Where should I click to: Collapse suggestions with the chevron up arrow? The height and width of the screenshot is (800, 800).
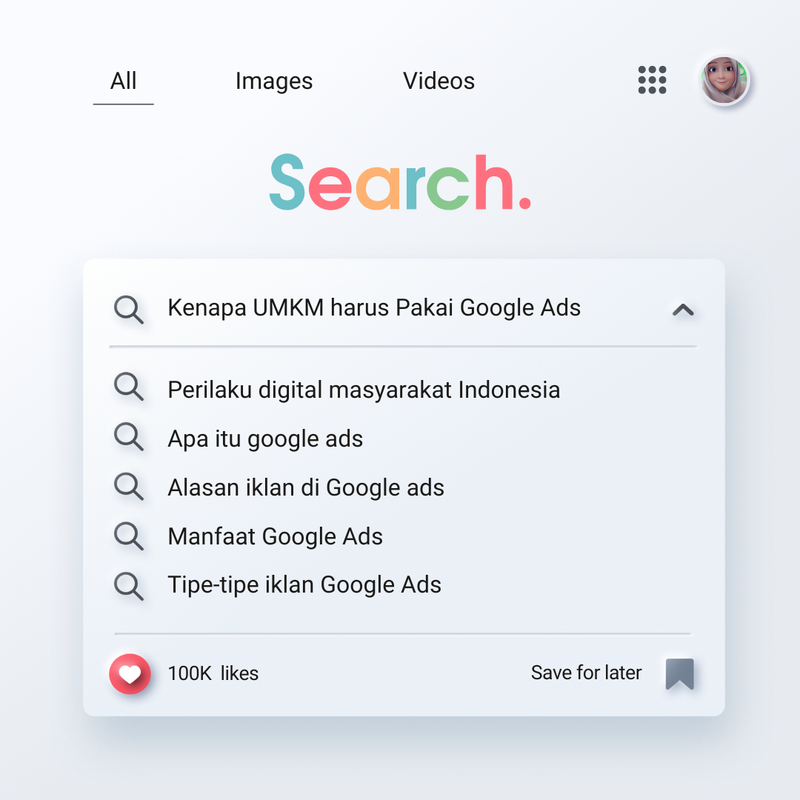pyautogui.click(x=683, y=310)
